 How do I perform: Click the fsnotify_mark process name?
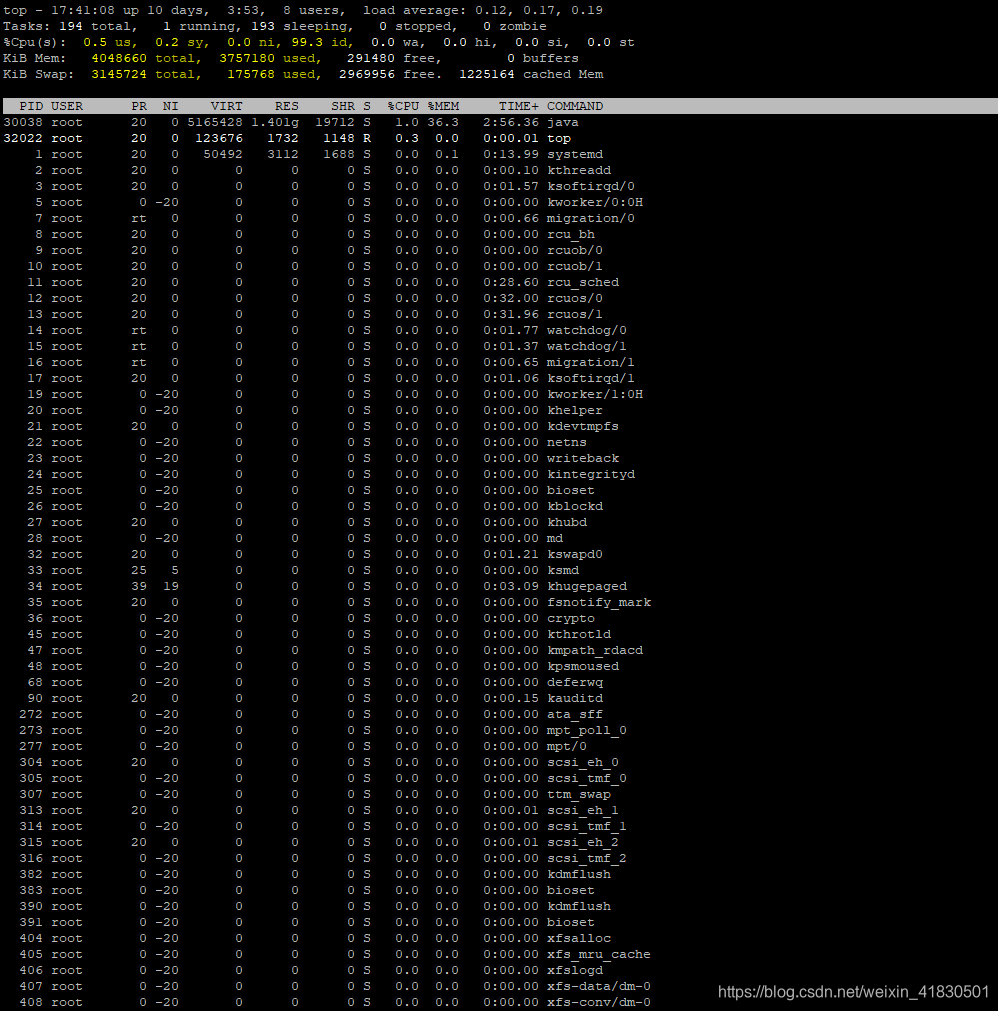pyautogui.click(x=599, y=602)
